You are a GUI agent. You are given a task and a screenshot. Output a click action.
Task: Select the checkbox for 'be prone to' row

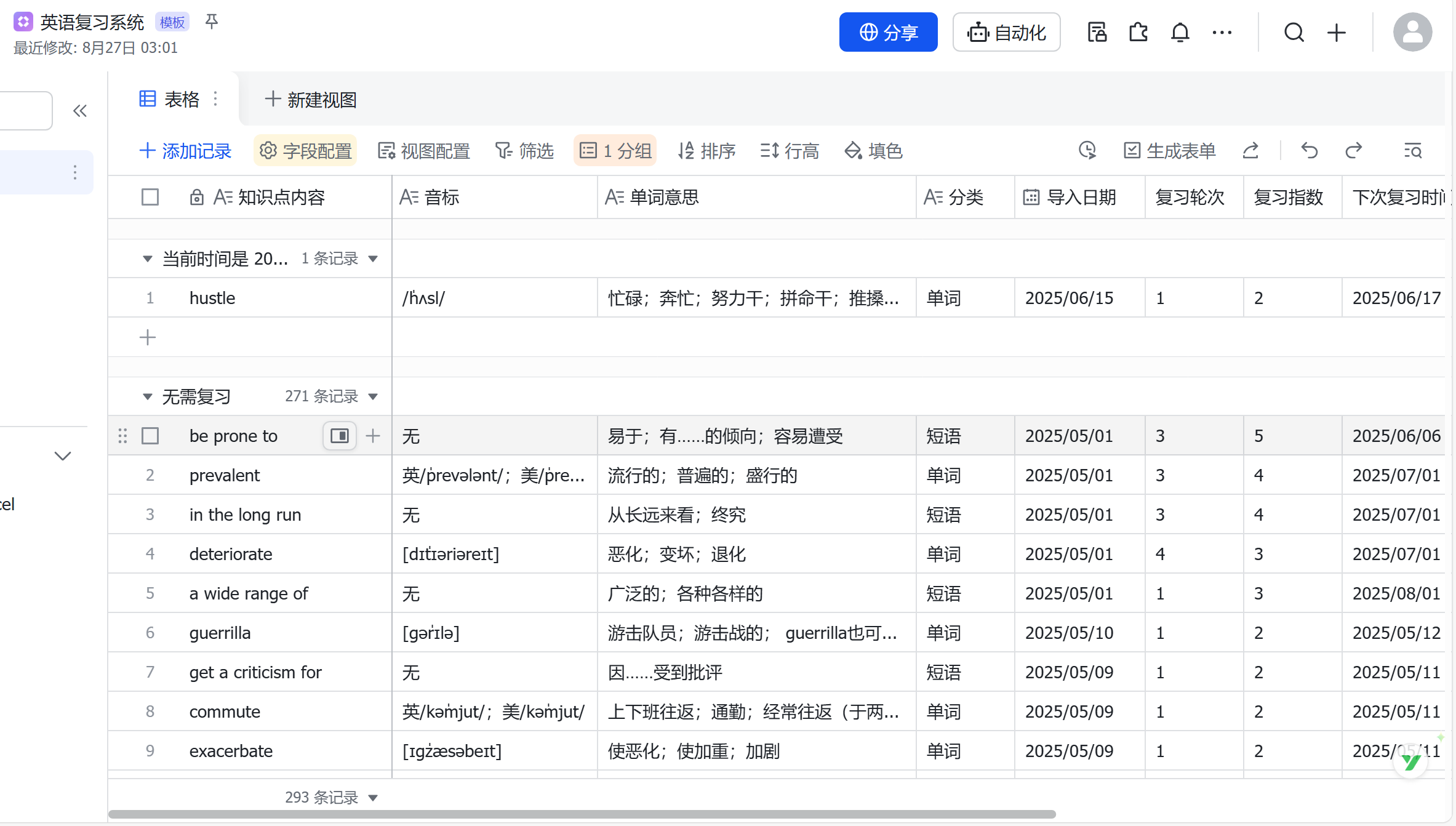click(150, 435)
